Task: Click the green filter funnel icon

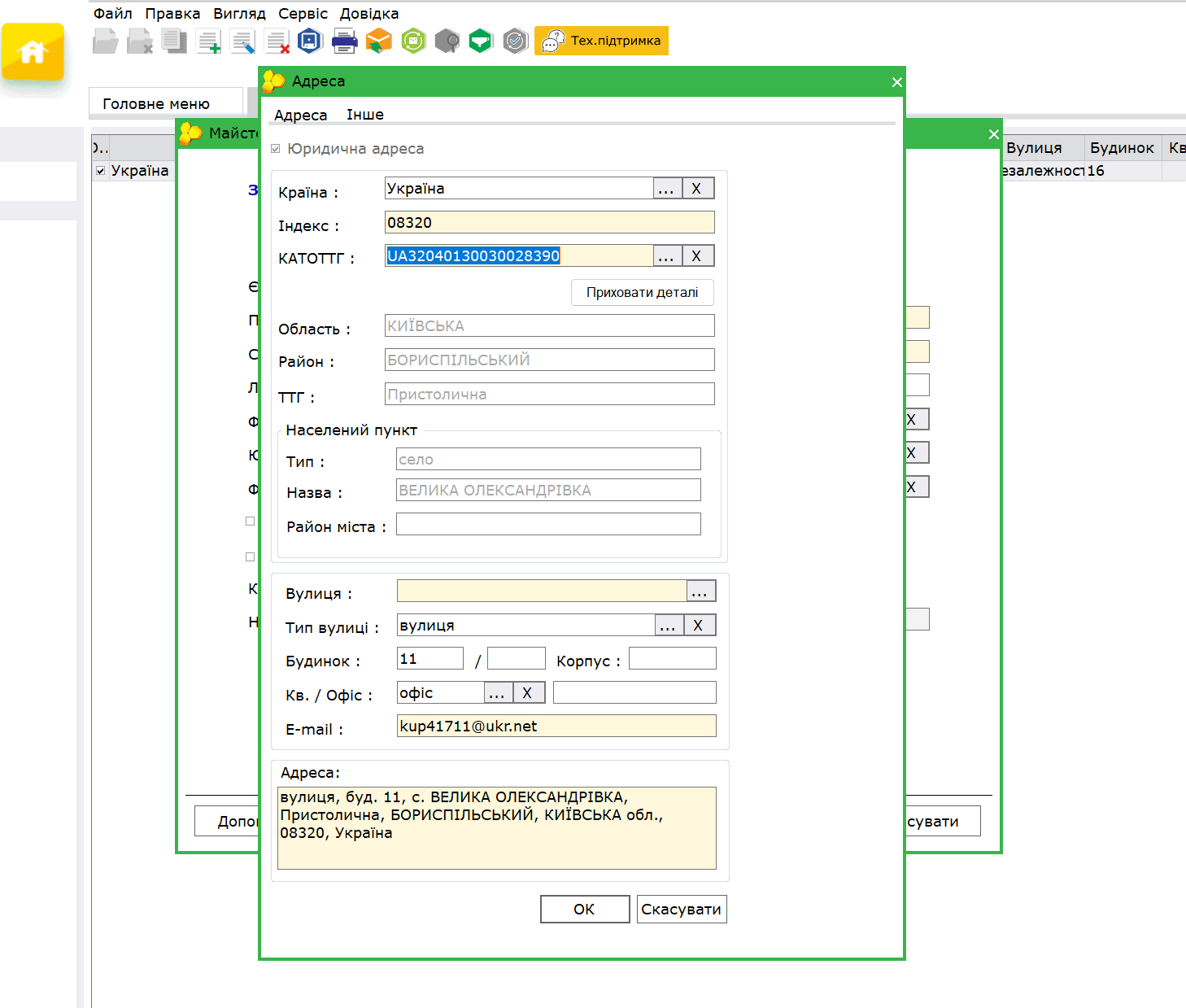Action: coord(481,41)
